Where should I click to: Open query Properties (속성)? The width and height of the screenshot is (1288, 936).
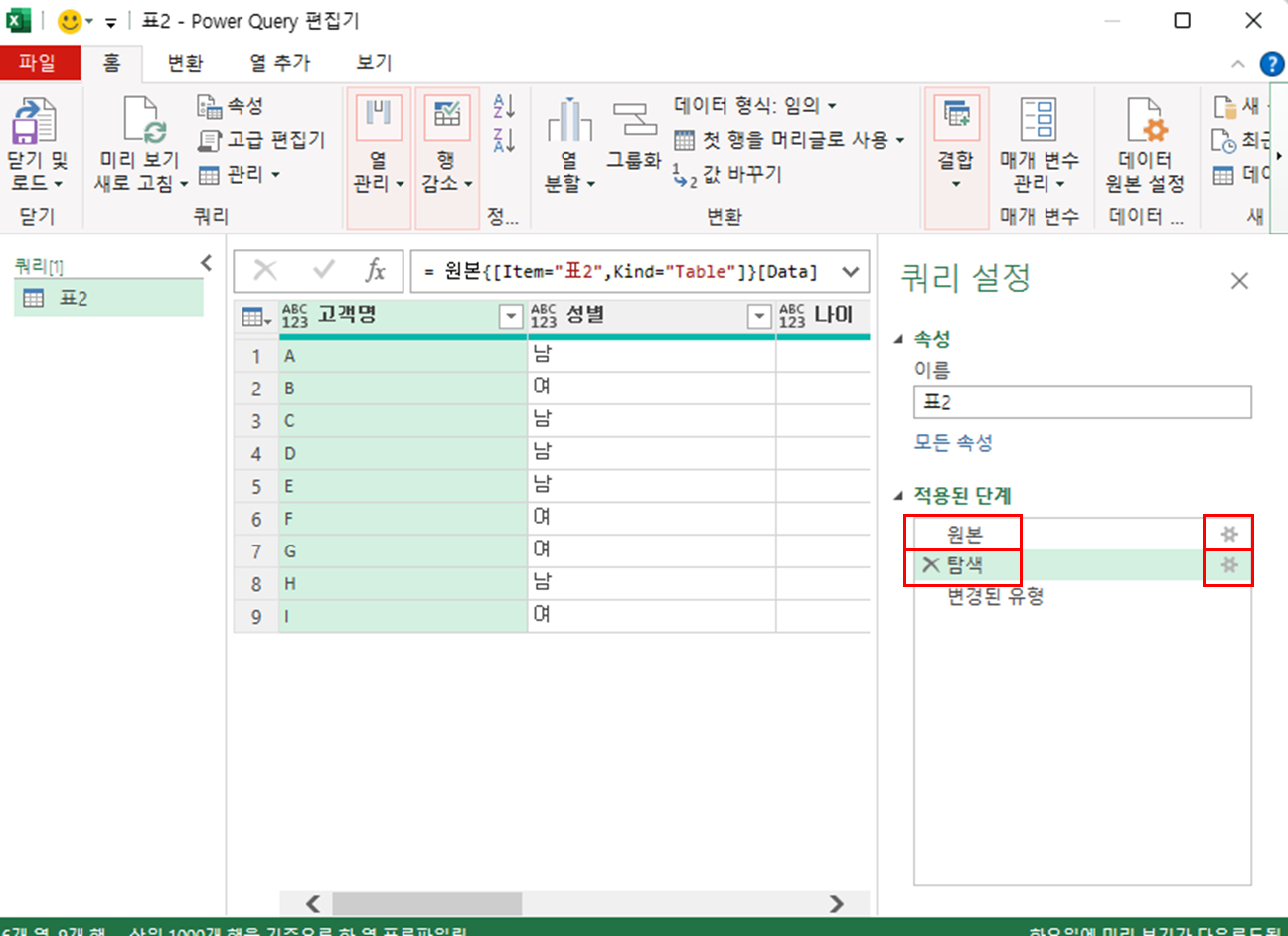[231, 106]
